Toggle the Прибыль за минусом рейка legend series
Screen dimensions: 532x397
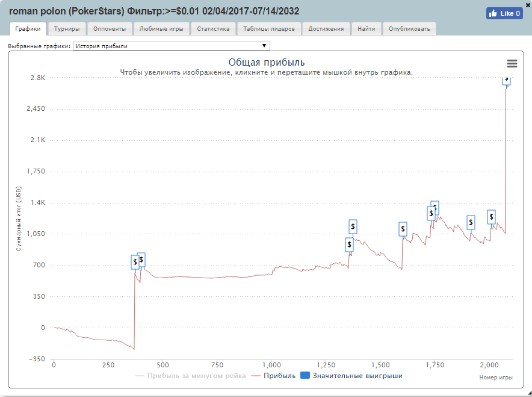click(190, 376)
